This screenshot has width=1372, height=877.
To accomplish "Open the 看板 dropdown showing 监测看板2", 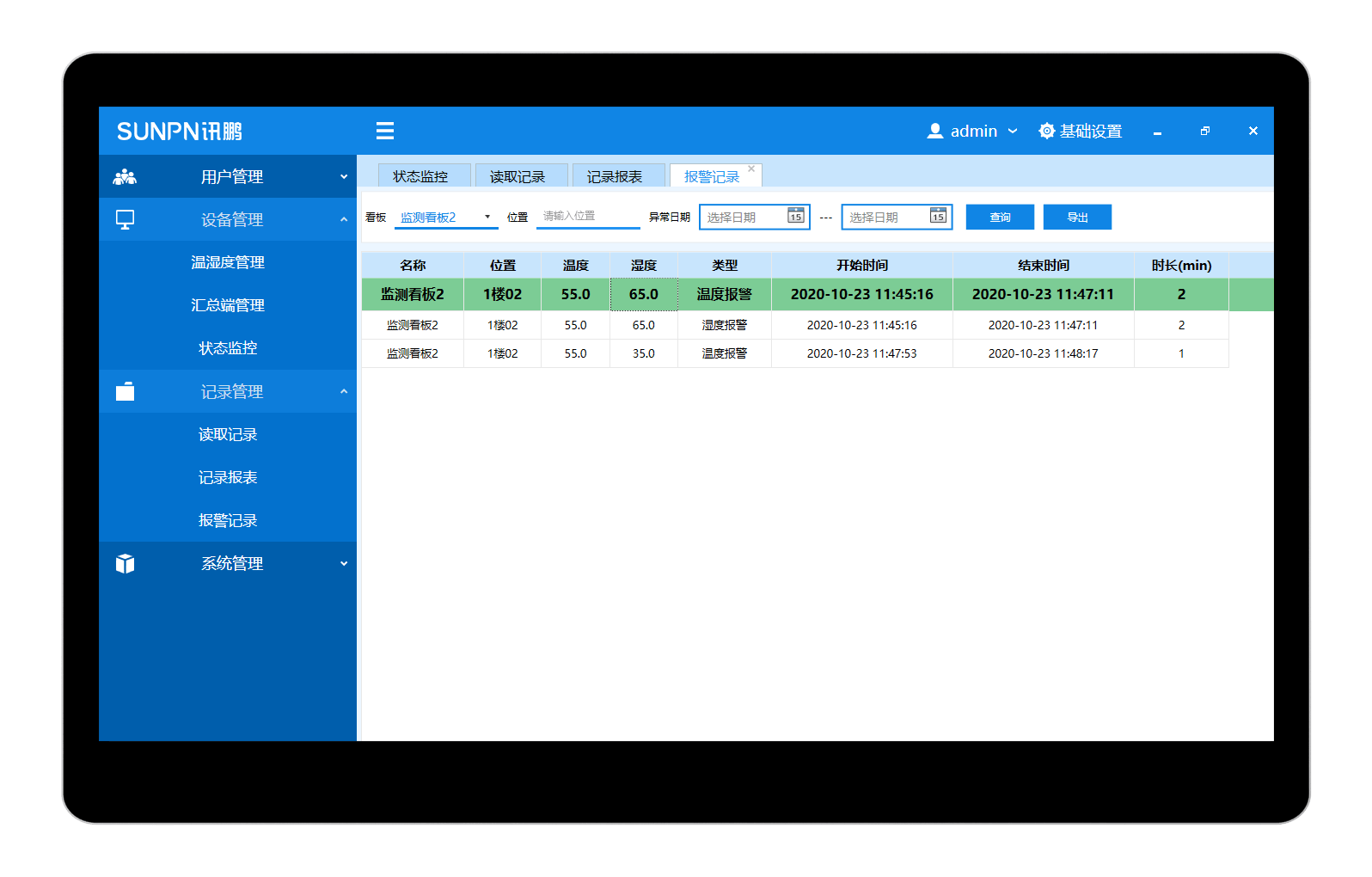I will click(x=487, y=217).
